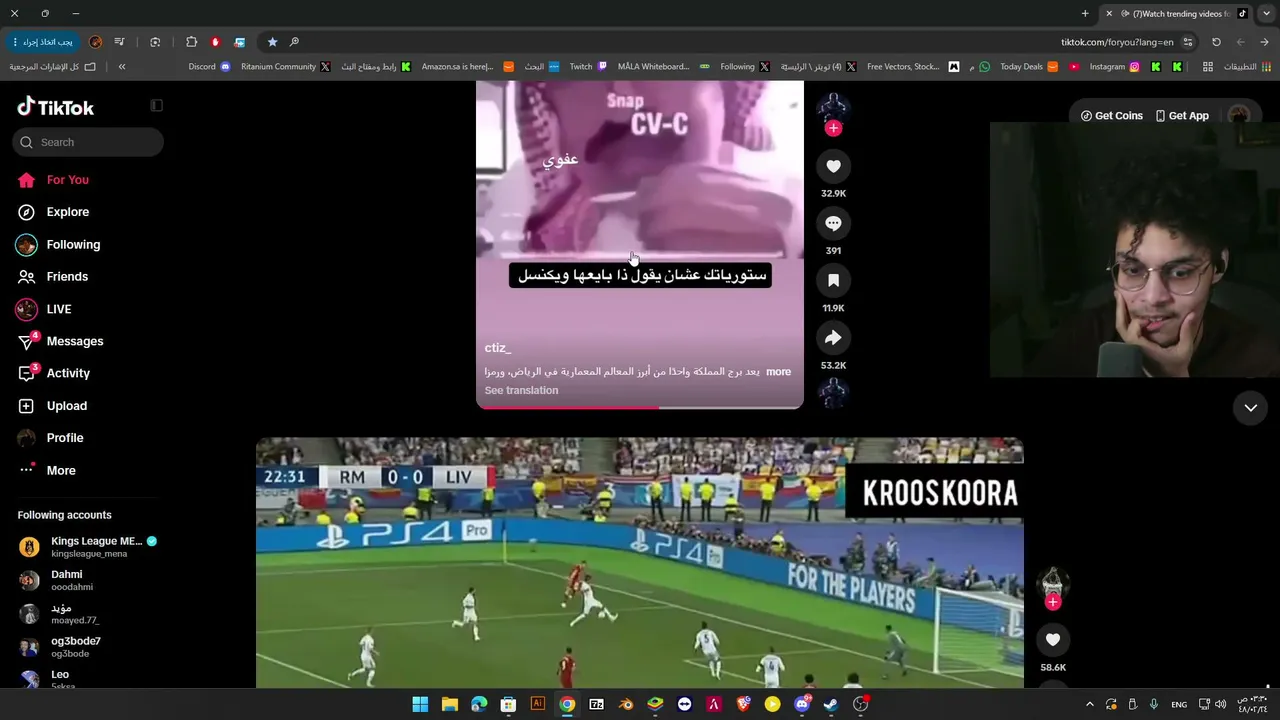
Task: Open Kings League ME followed account
Action: point(88,546)
